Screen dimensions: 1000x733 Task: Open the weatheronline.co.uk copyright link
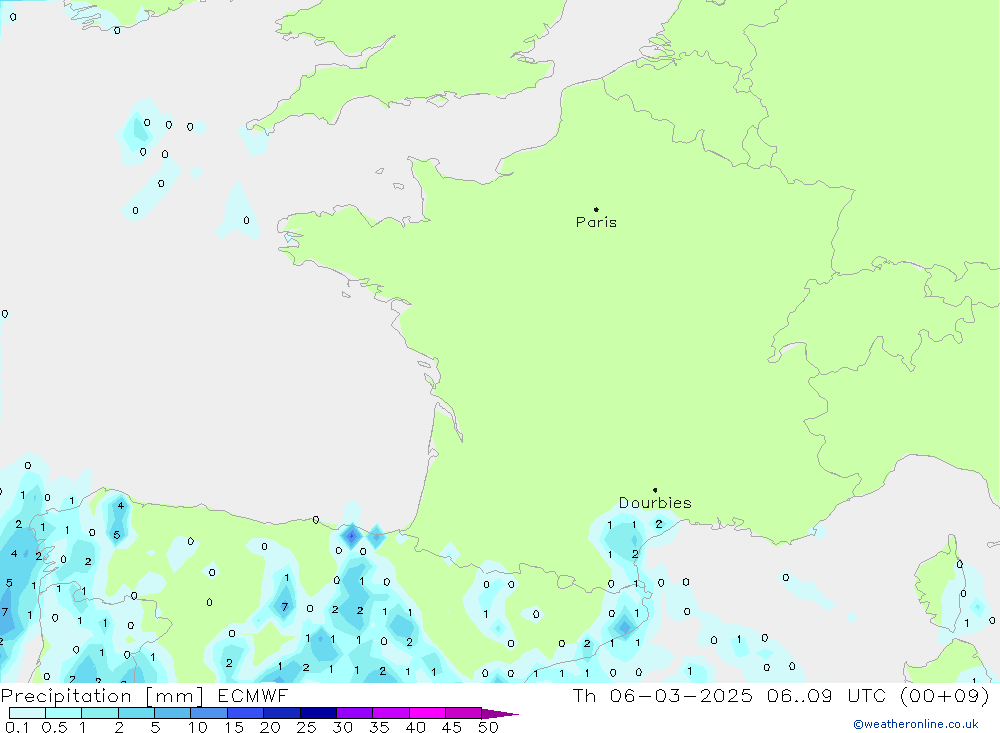(x=916, y=724)
